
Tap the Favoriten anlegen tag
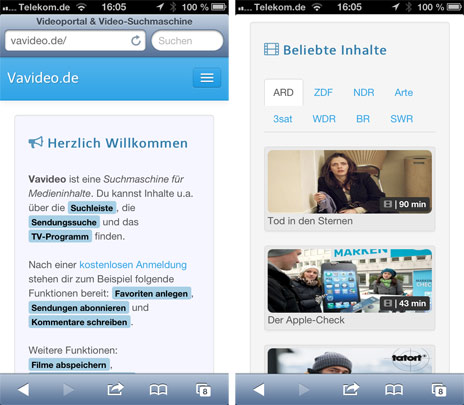pyautogui.click(x=151, y=294)
